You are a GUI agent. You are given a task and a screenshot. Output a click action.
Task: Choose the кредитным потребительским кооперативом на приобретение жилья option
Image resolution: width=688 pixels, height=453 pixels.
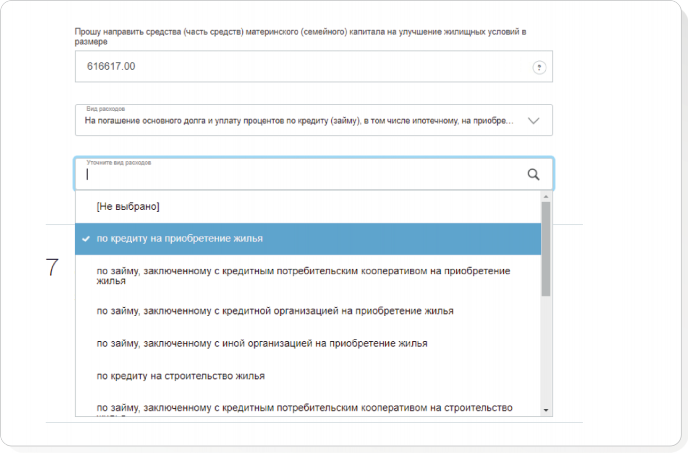[x=308, y=276]
